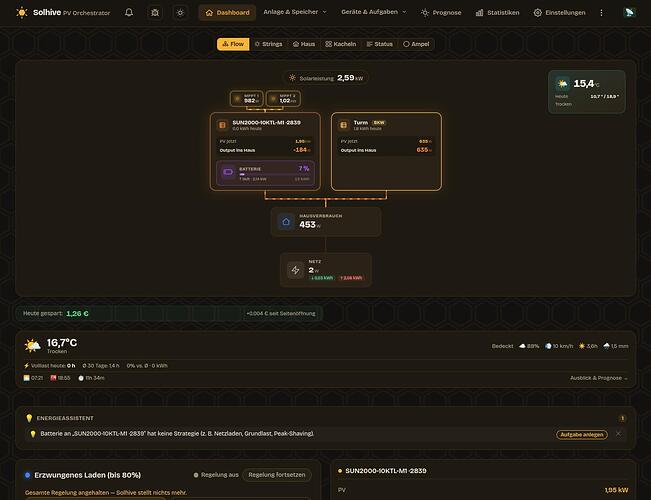The width and height of the screenshot is (651, 500).
Task: Click the Energieassistent lightbulb icon
Action: (x=29, y=418)
